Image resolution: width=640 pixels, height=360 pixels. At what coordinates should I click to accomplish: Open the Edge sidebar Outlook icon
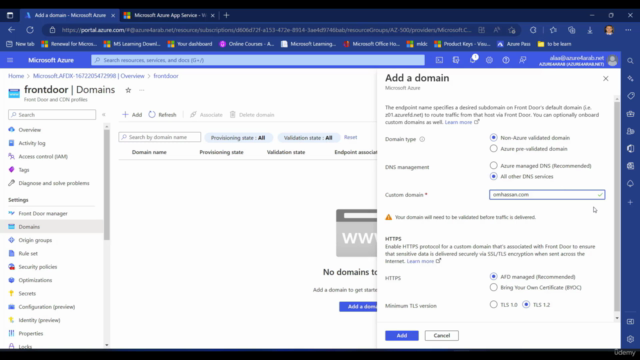630,166
